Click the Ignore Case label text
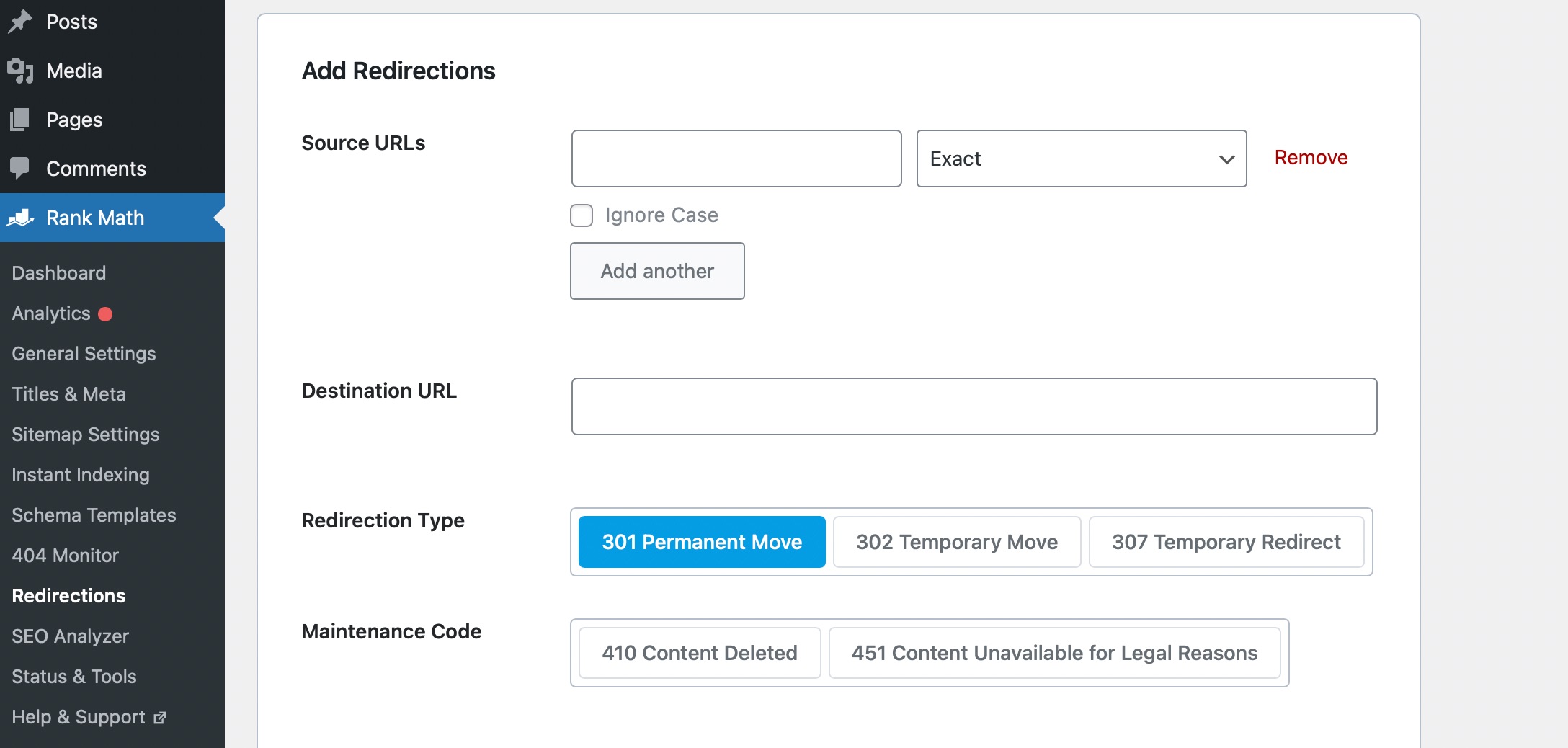This screenshot has width=1568, height=748. click(x=661, y=215)
